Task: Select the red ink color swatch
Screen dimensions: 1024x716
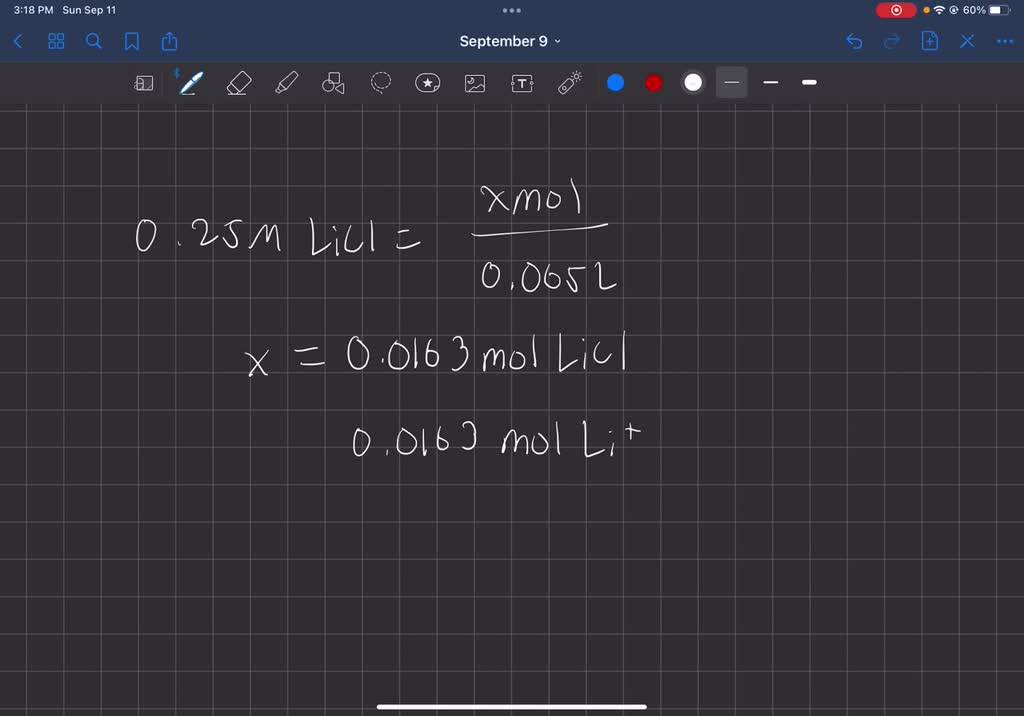Action: coord(653,83)
